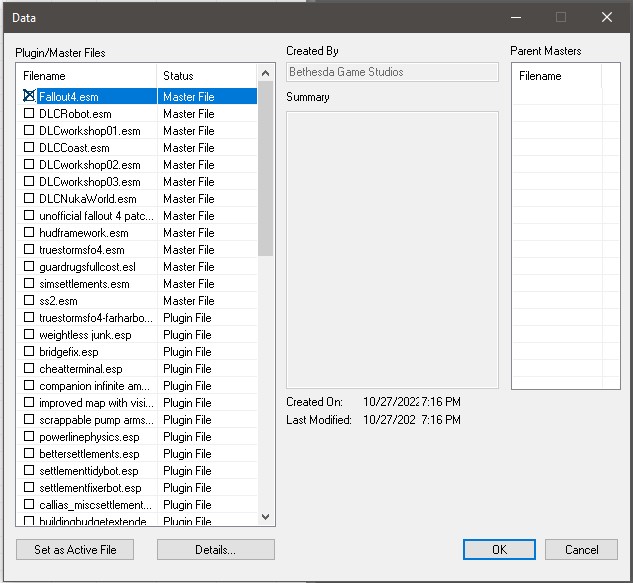The height and width of the screenshot is (583, 633).
Task: Minimize the Data dialog window
Action: (x=516, y=17)
